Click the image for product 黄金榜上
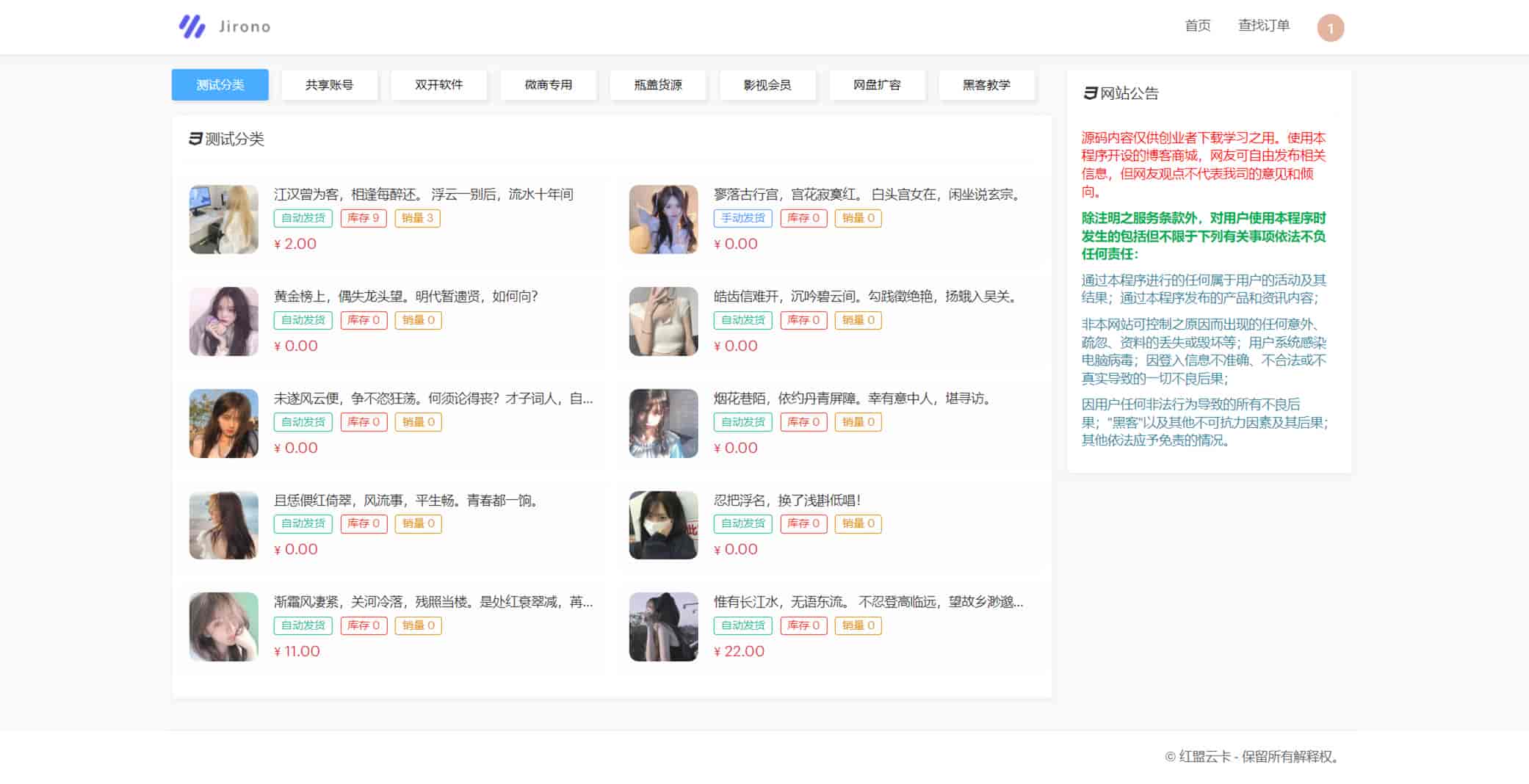Image resolution: width=1529 pixels, height=784 pixels. 224,322
